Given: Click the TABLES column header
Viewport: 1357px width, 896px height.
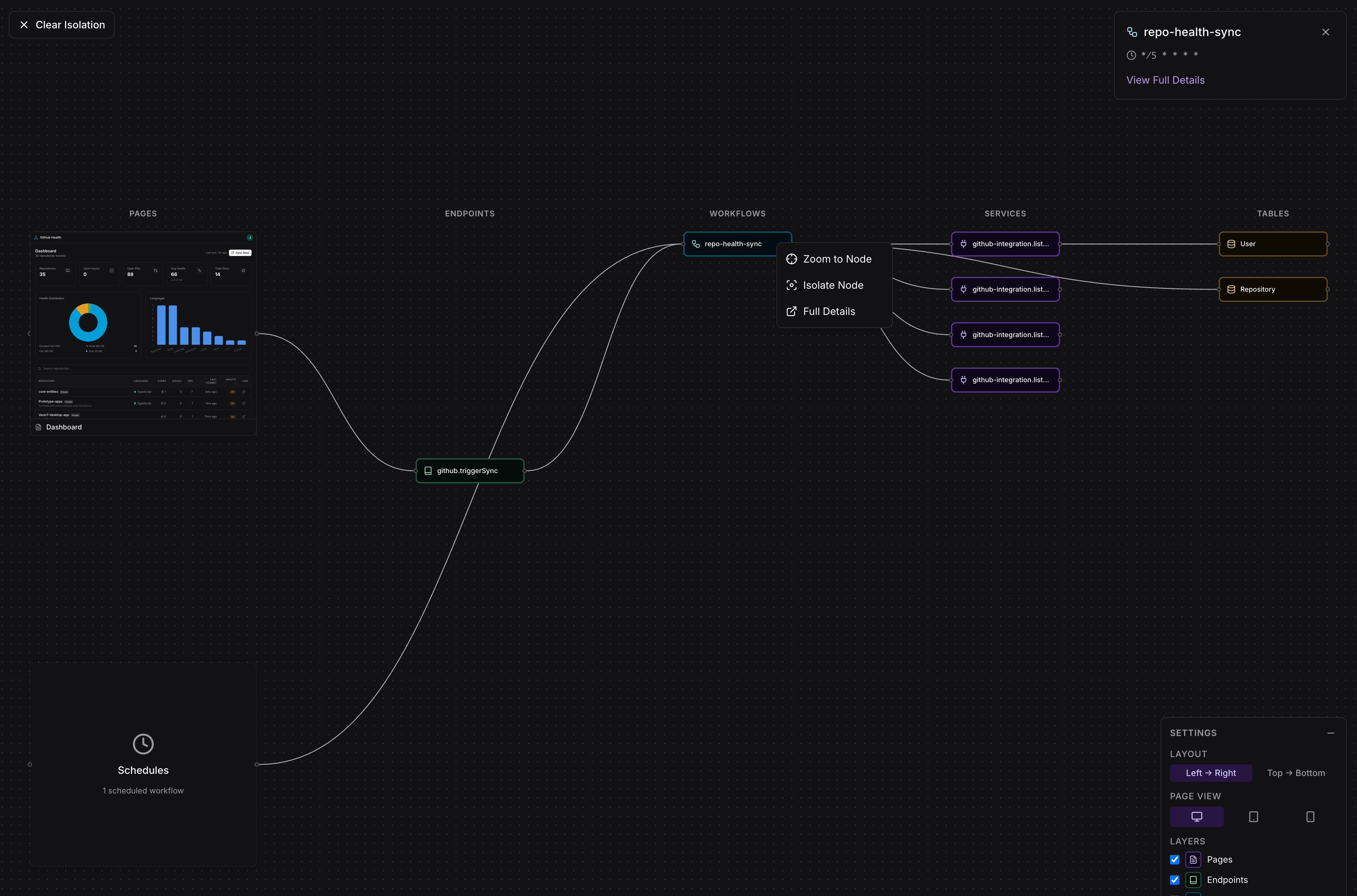Looking at the screenshot, I should [x=1272, y=214].
